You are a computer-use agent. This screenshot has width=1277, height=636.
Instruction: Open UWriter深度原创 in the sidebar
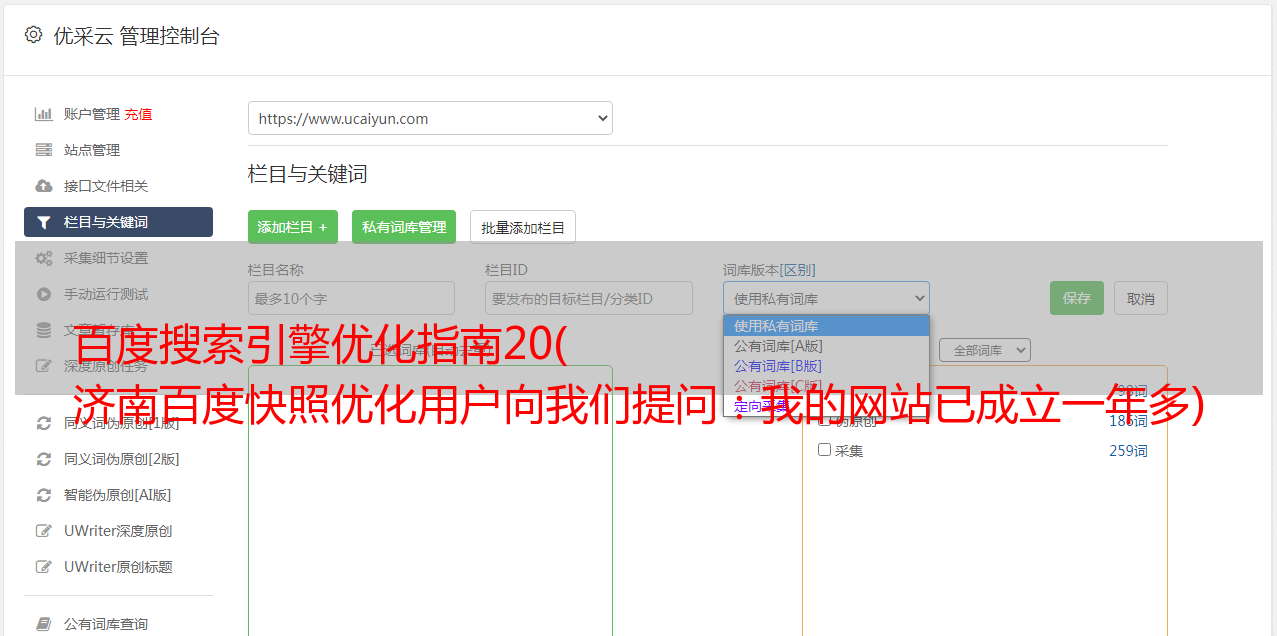(x=118, y=531)
